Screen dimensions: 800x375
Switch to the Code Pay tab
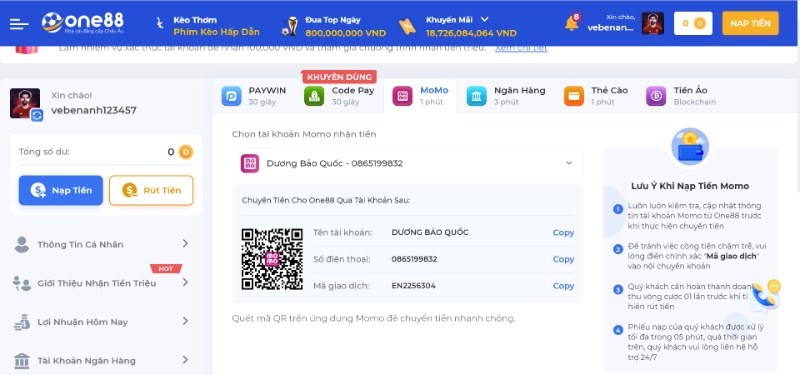[x=339, y=95]
